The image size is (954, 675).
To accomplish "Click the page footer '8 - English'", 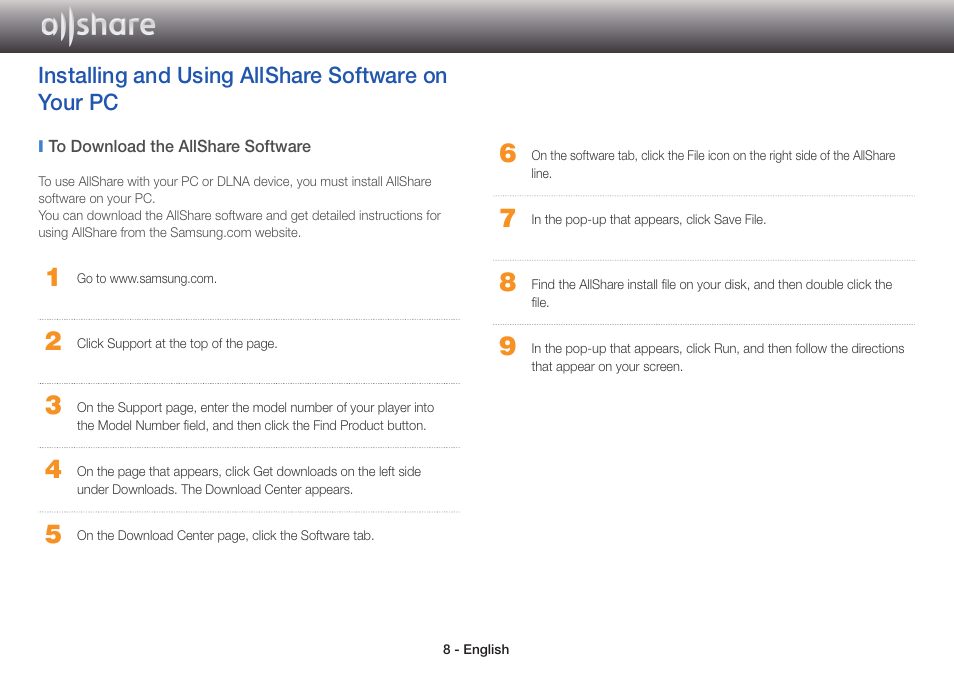I will (476, 649).
